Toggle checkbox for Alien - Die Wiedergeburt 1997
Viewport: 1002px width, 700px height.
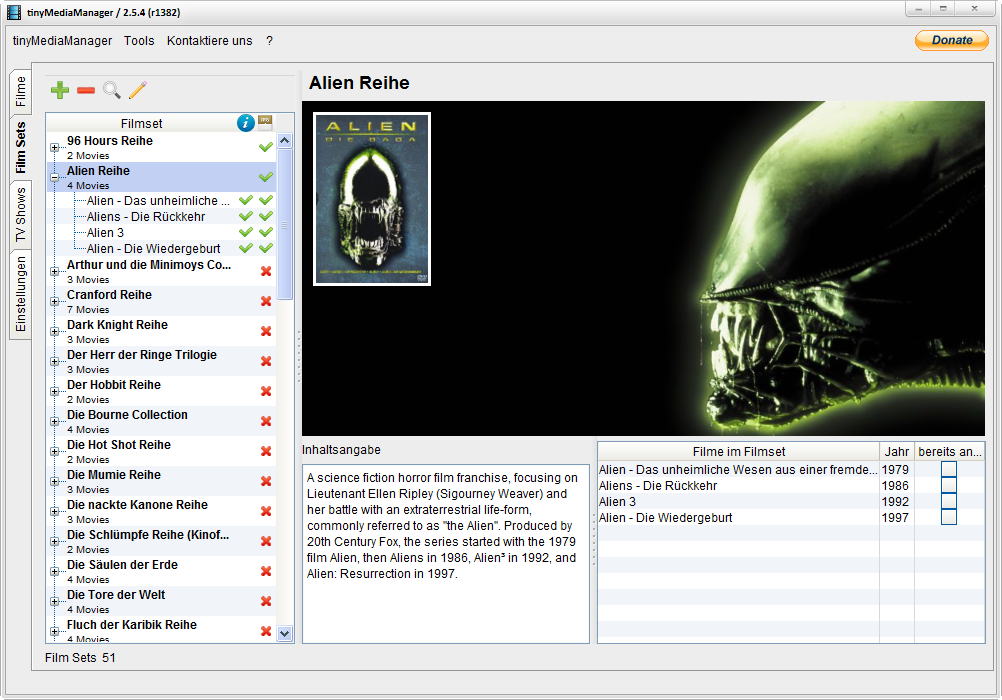tap(949, 517)
